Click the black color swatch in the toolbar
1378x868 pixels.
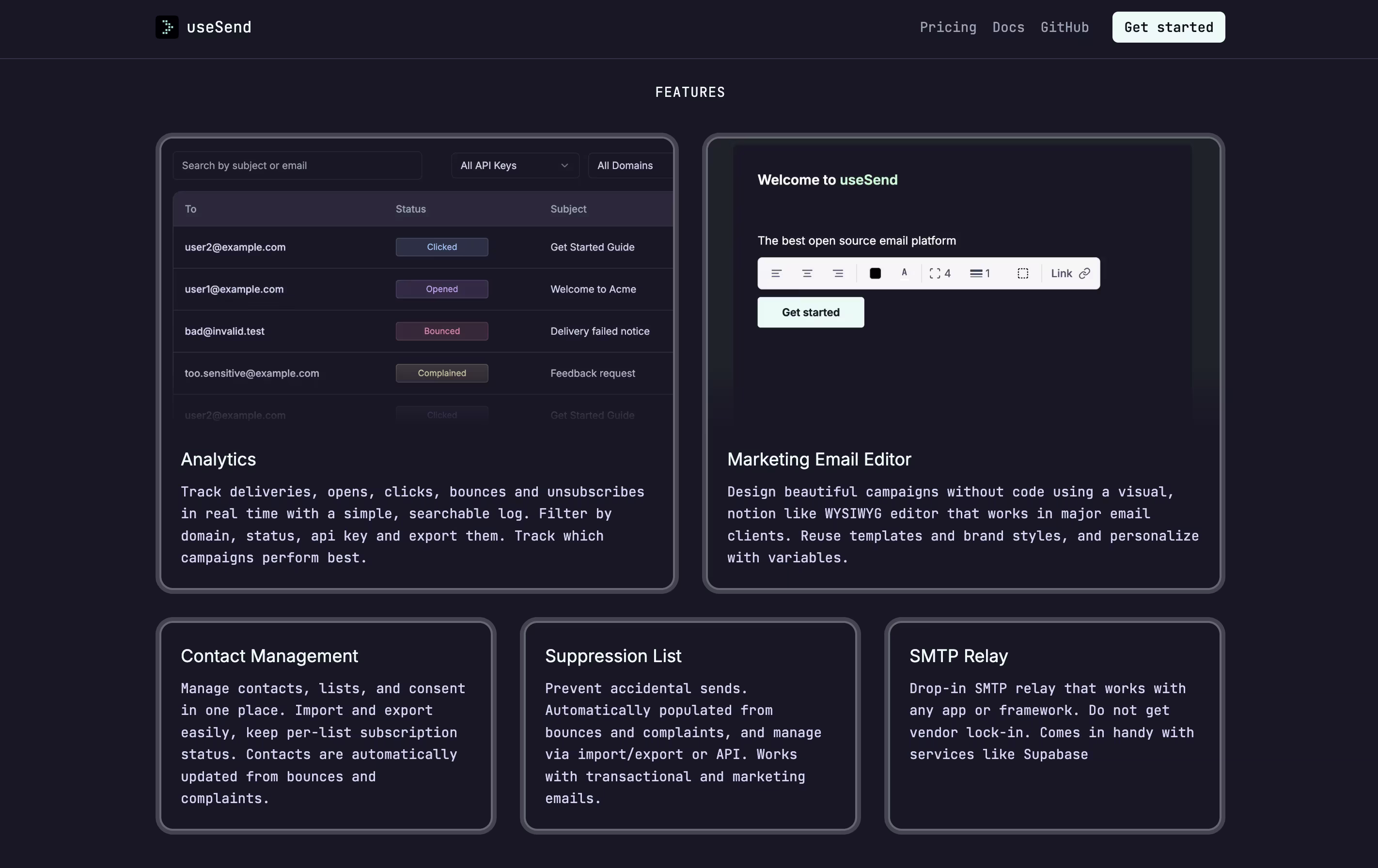[x=875, y=273]
